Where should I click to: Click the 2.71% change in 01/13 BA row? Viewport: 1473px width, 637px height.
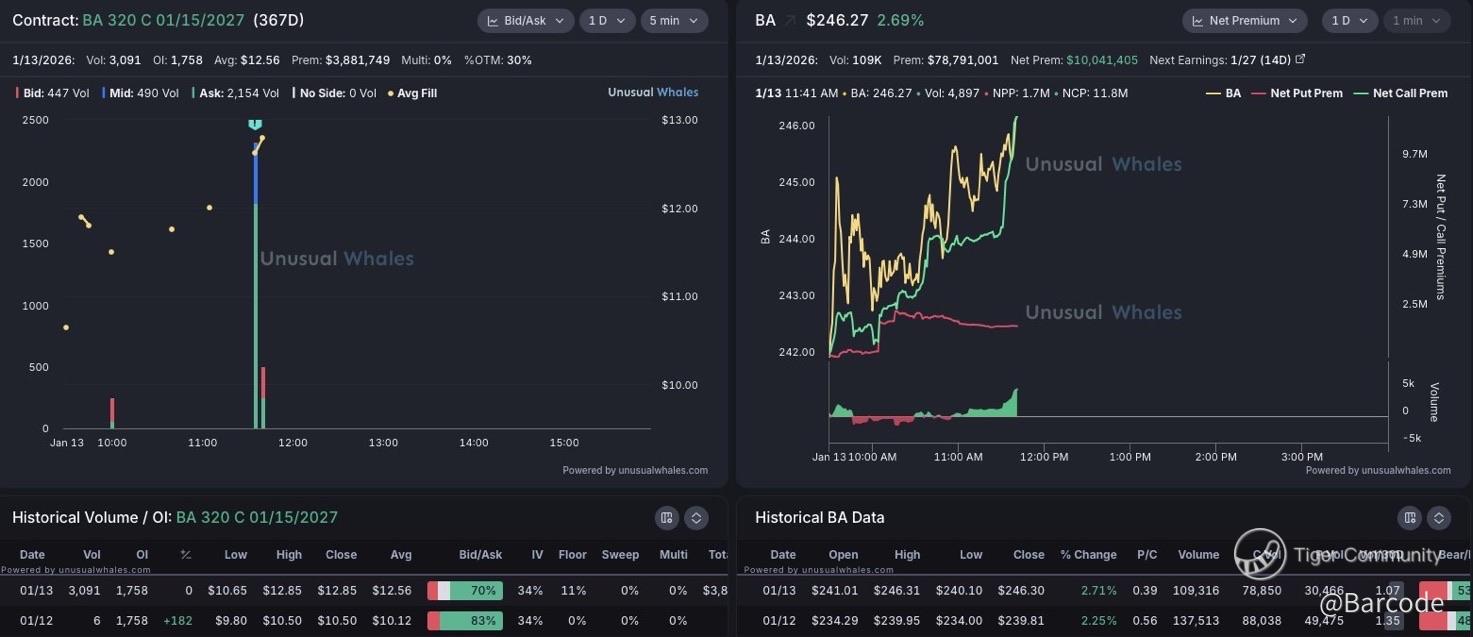point(1099,591)
